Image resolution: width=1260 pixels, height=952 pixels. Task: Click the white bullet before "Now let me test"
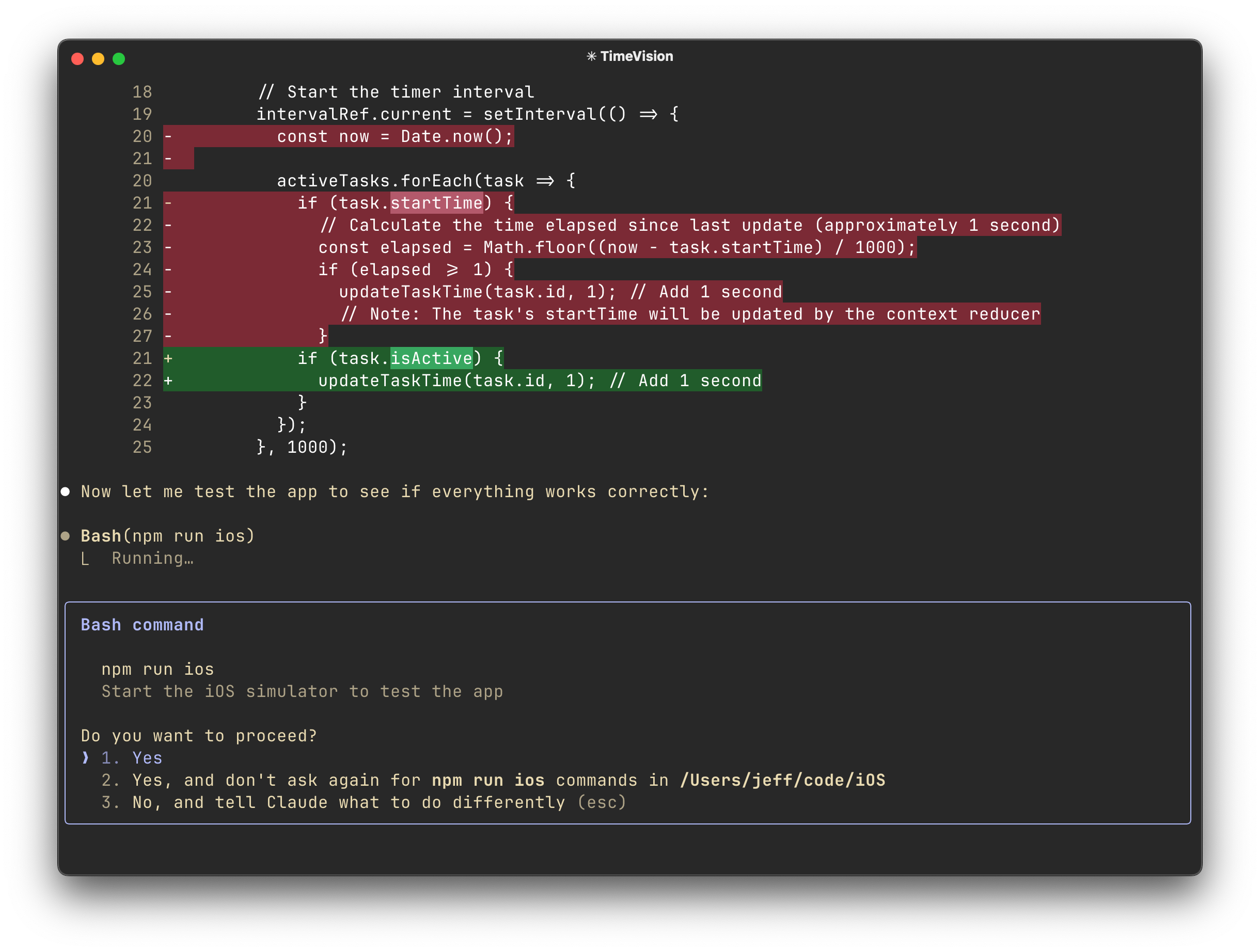pos(66,491)
